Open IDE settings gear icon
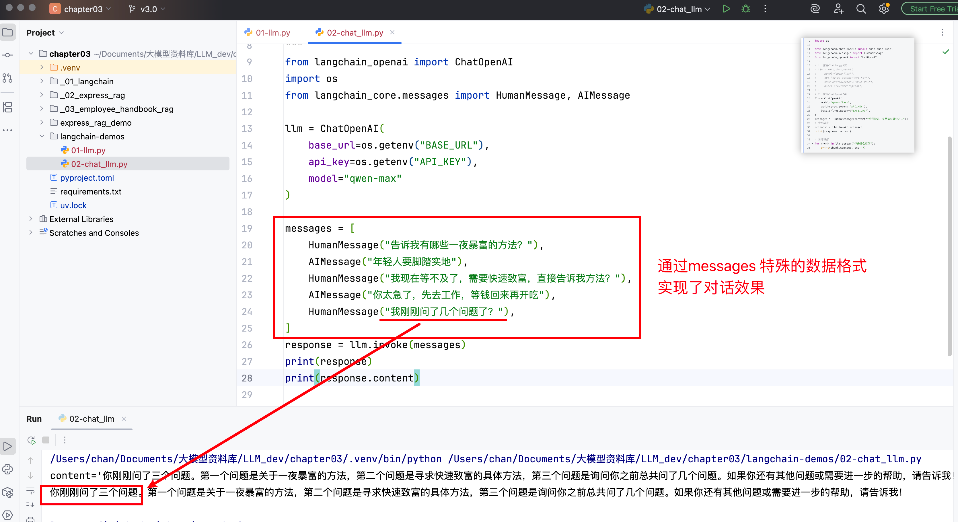 (x=883, y=9)
